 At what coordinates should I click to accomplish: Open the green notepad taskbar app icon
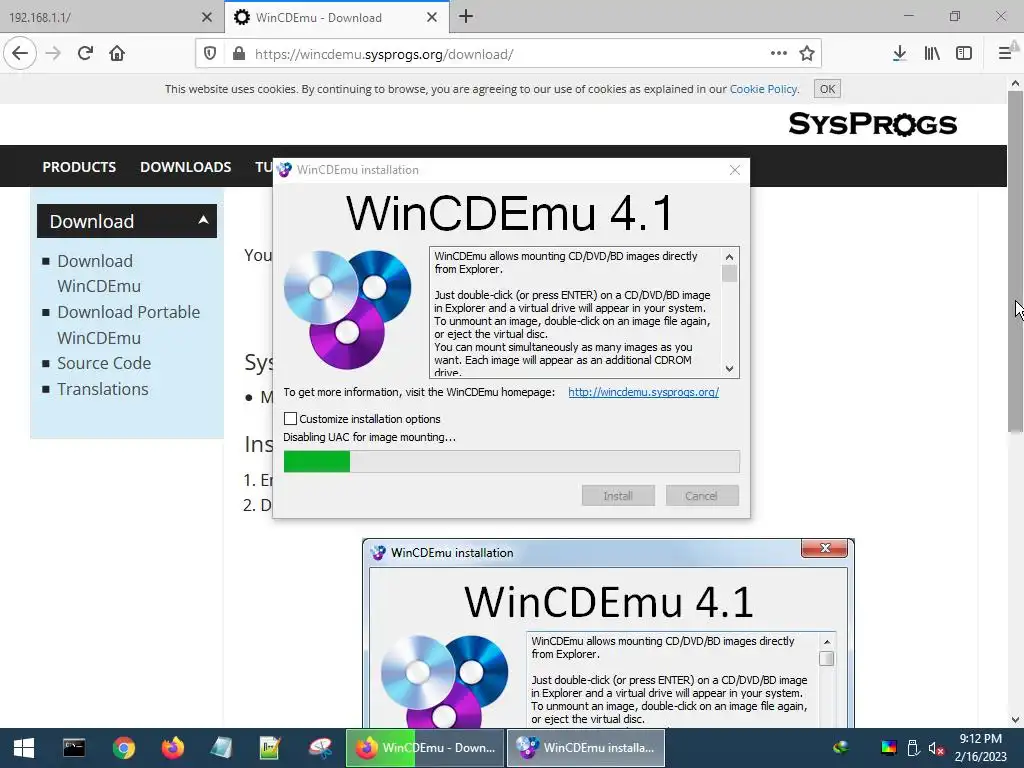(270, 748)
